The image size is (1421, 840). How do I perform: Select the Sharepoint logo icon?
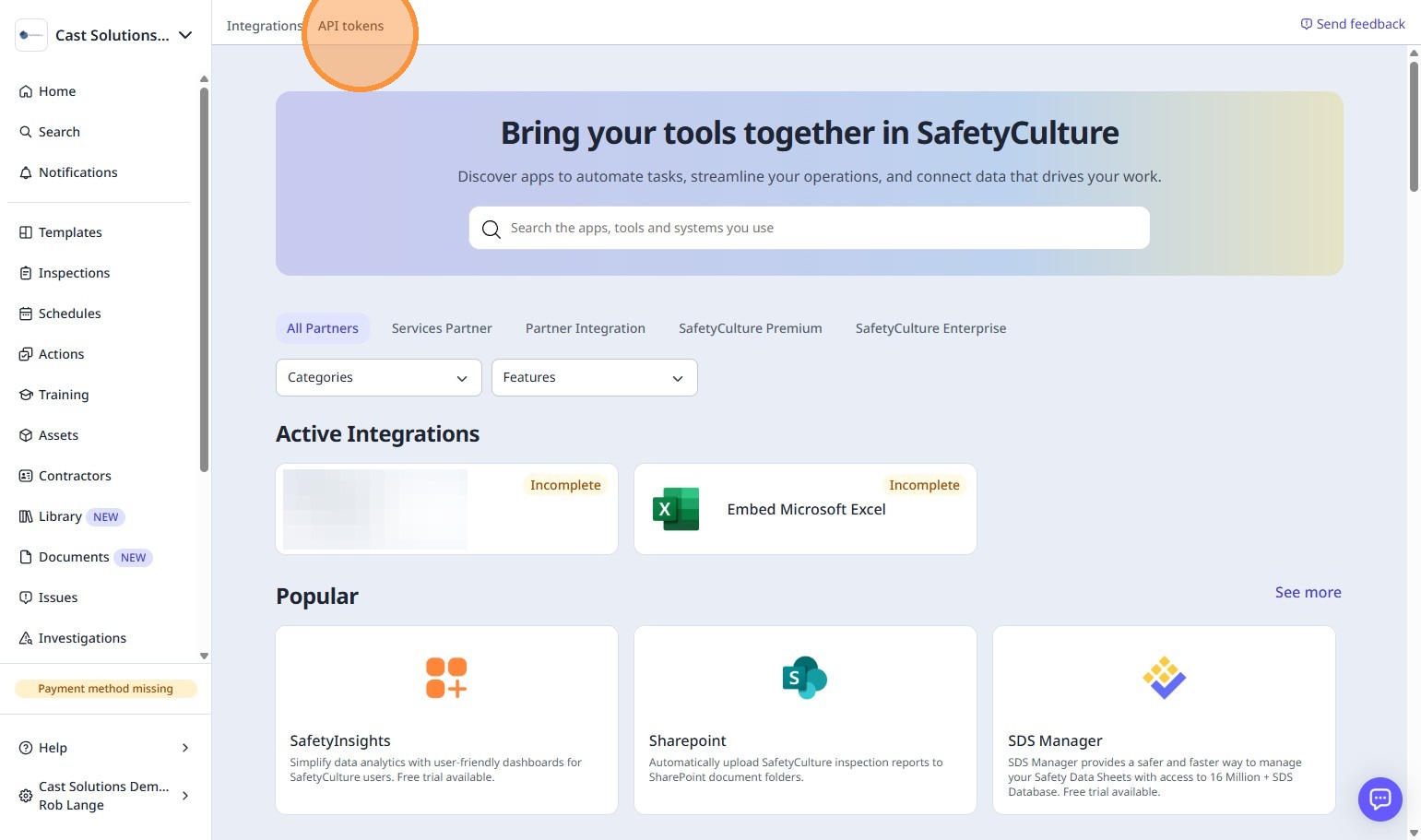coord(805,678)
